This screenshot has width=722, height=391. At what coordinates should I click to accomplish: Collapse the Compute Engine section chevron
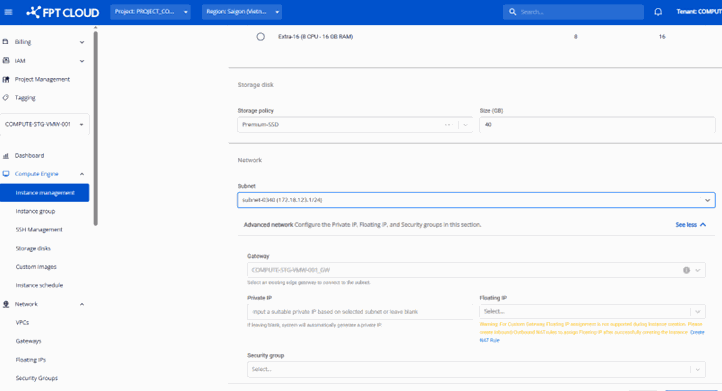[x=82, y=174]
